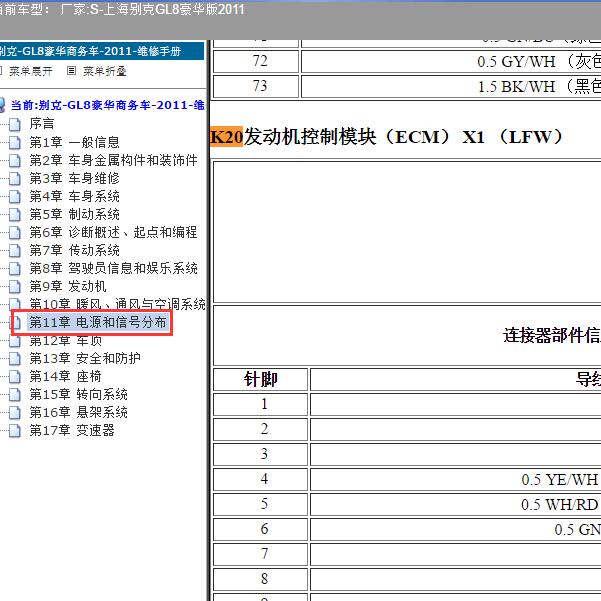
Task: Open chapter 第7章 传动系统
Action: pos(74,250)
